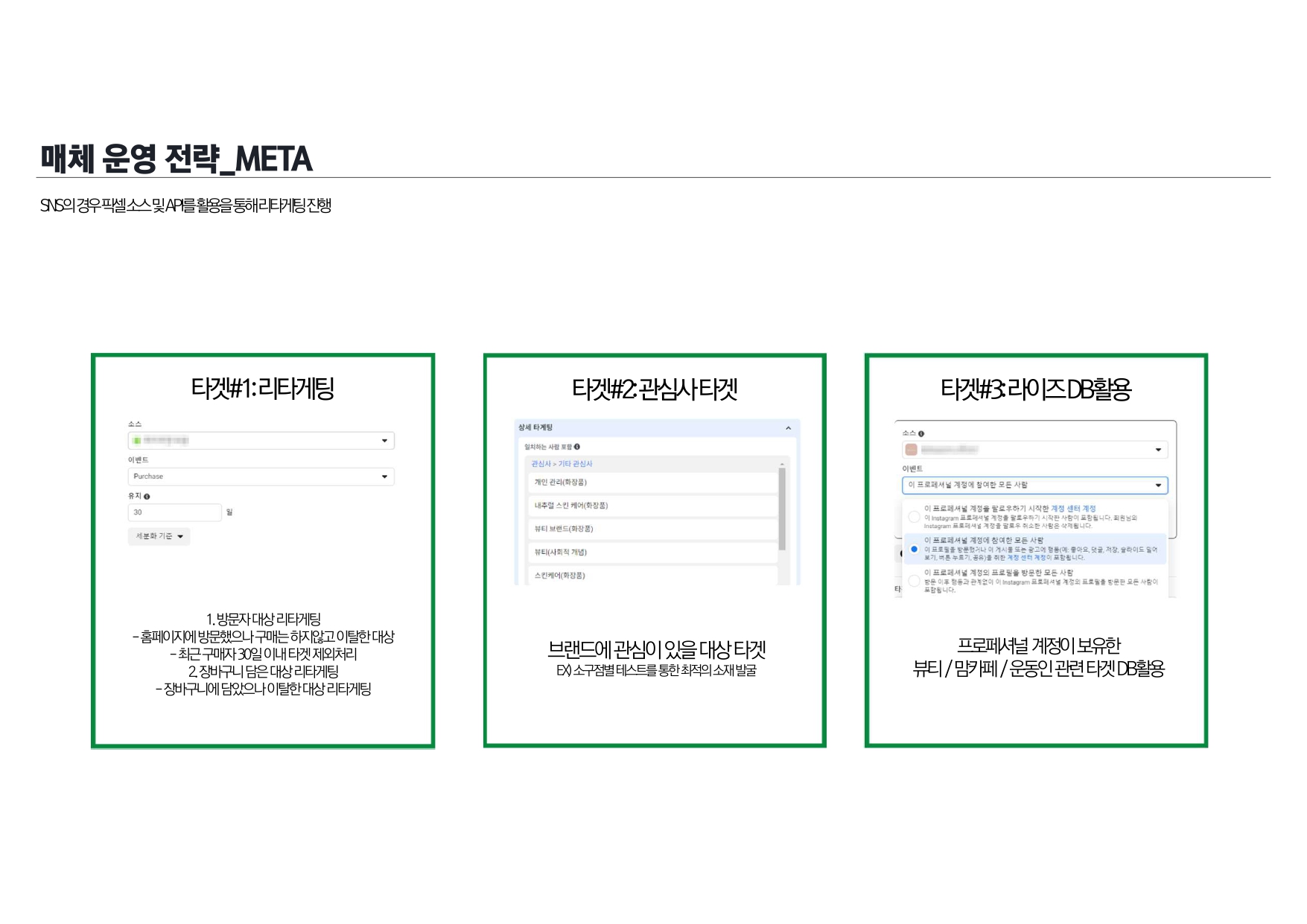The width and height of the screenshot is (1307, 924).
Task: Click the info icon beside right panel 소스
Action: click(x=921, y=433)
